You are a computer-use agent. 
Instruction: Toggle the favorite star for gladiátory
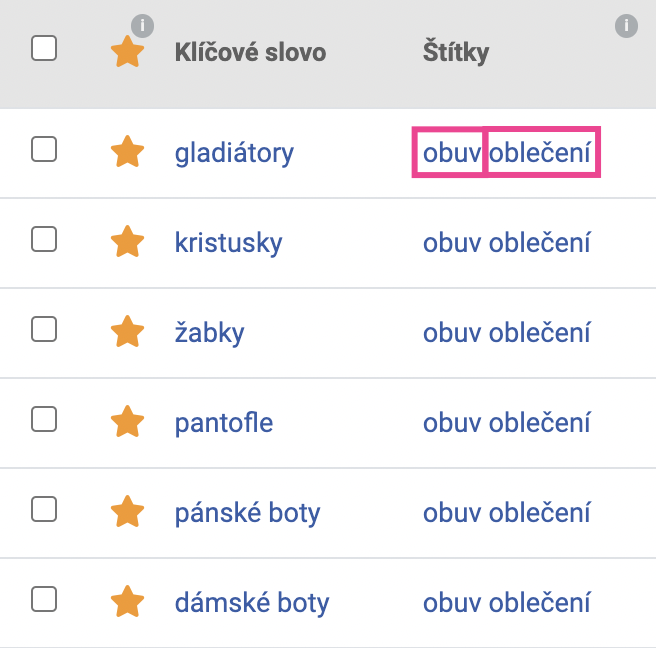coord(128,151)
